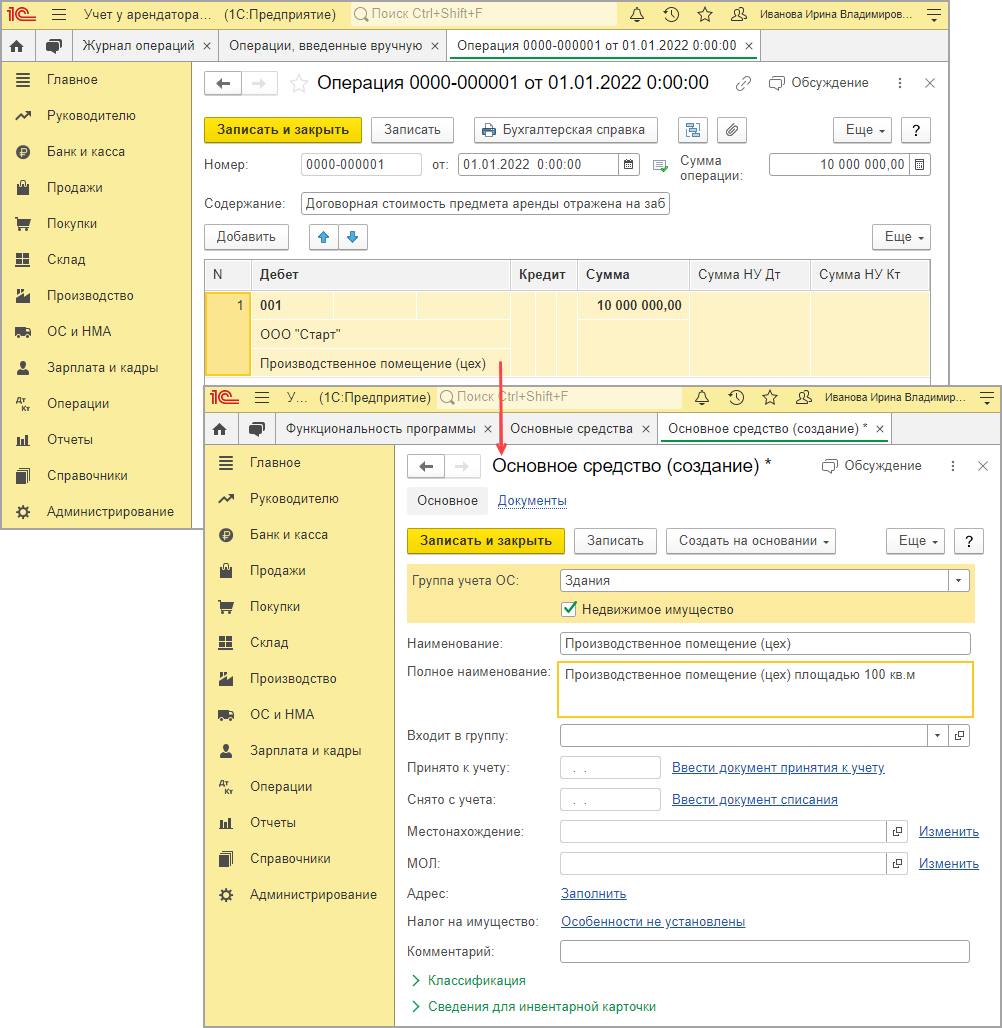Select debit account 001 cell

click(x=293, y=306)
